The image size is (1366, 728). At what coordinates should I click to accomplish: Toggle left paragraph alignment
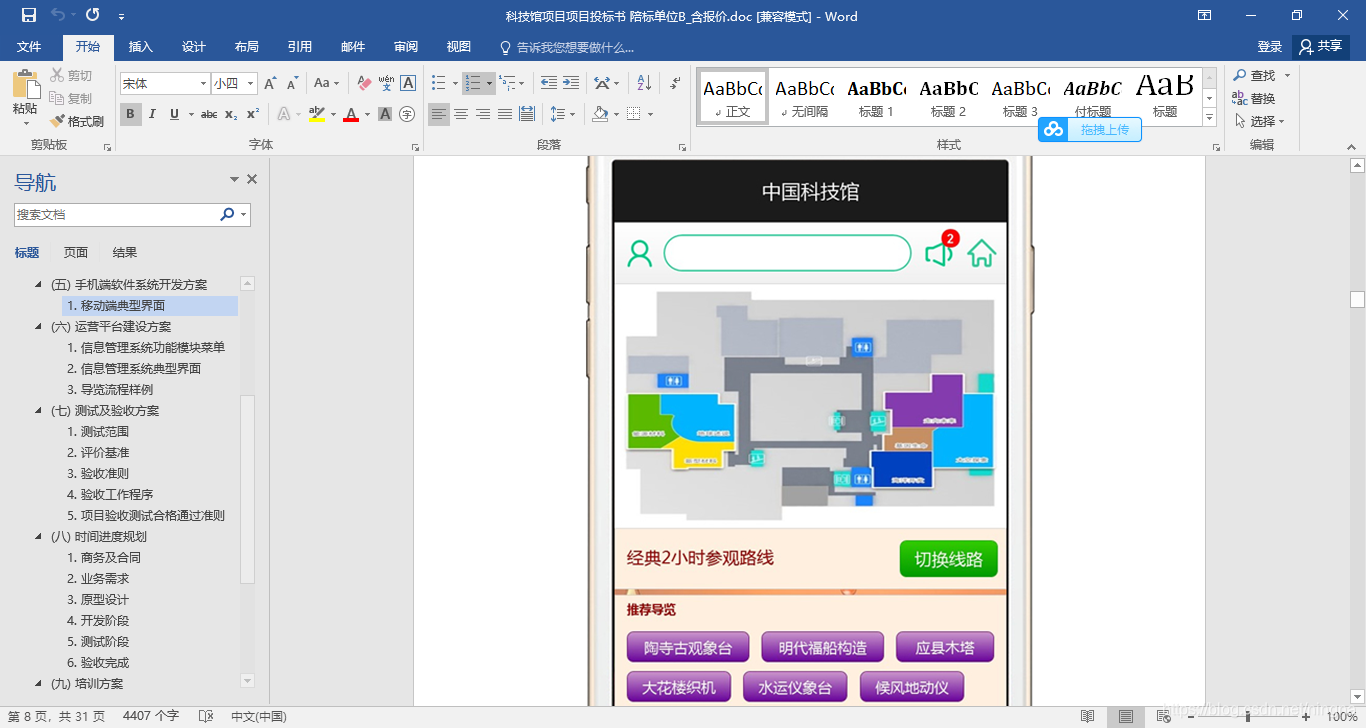pyautogui.click(x=439, y=115)
